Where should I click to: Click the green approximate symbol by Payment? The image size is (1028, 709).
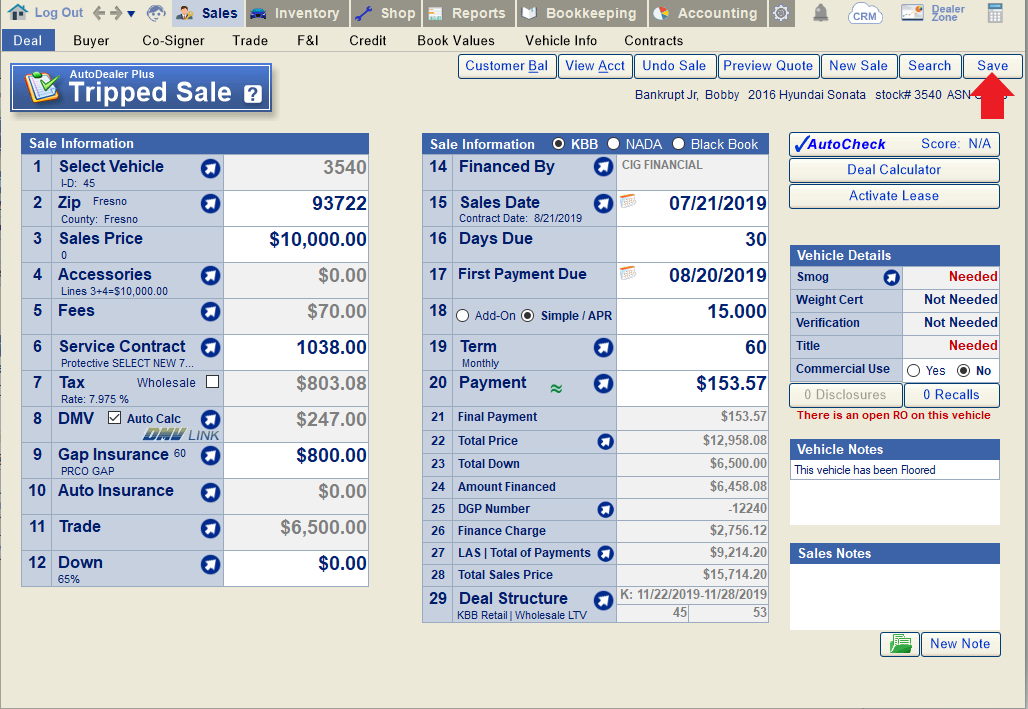coord(556,389)
